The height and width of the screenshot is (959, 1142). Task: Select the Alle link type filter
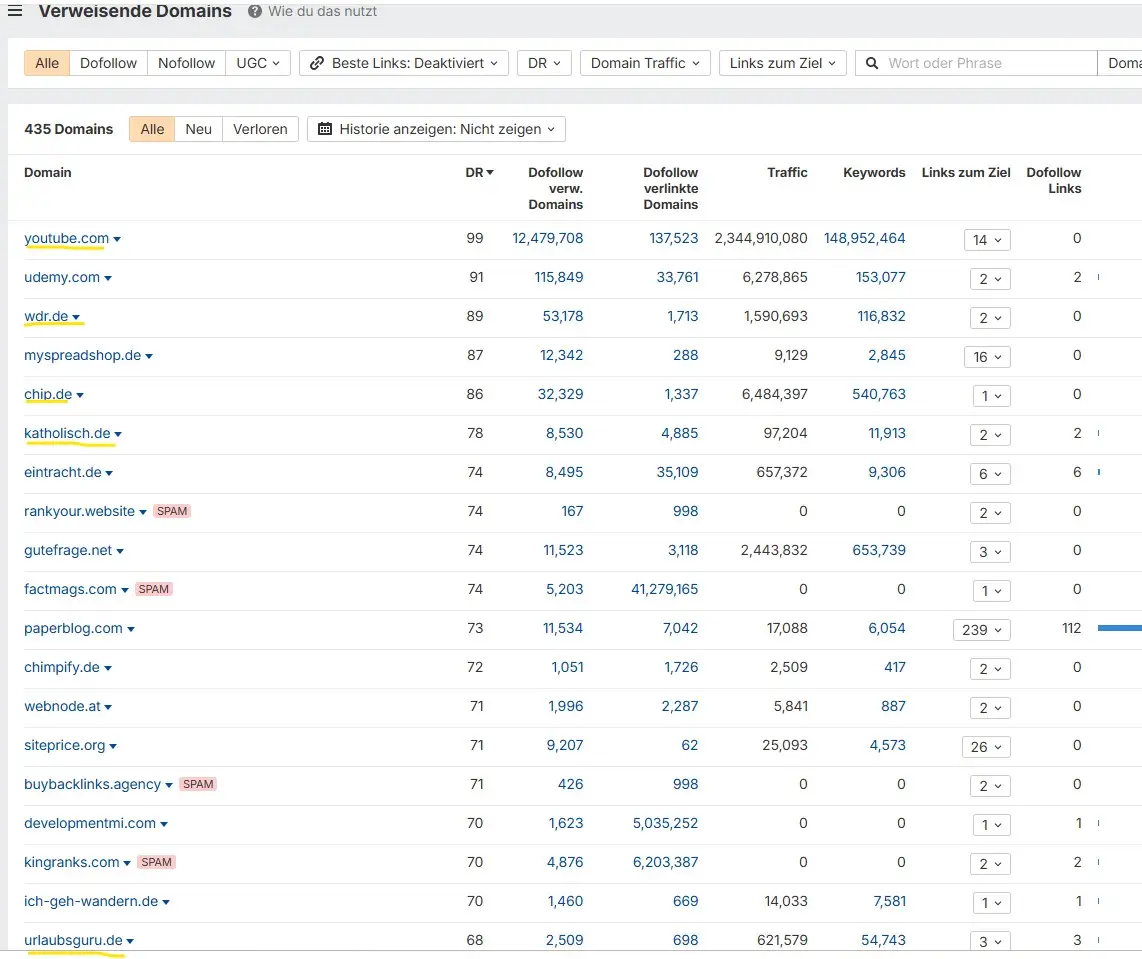tap(47, 63)
